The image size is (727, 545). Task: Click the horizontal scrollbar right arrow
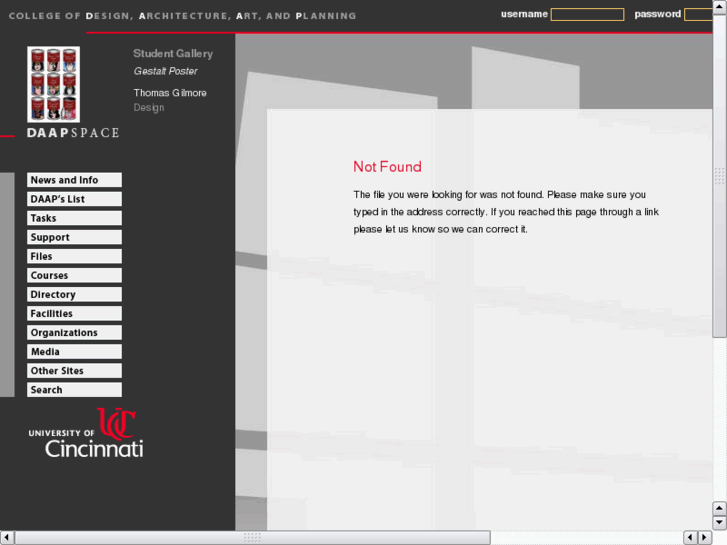[705, 538]
